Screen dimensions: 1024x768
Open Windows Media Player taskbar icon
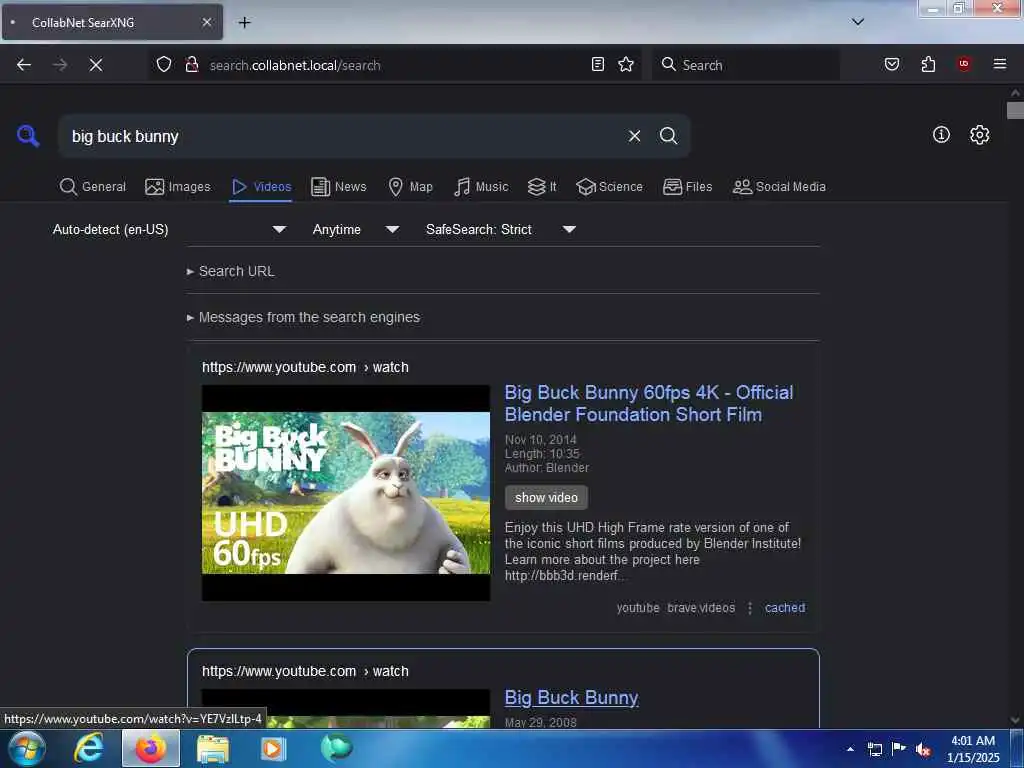[274, 748]
